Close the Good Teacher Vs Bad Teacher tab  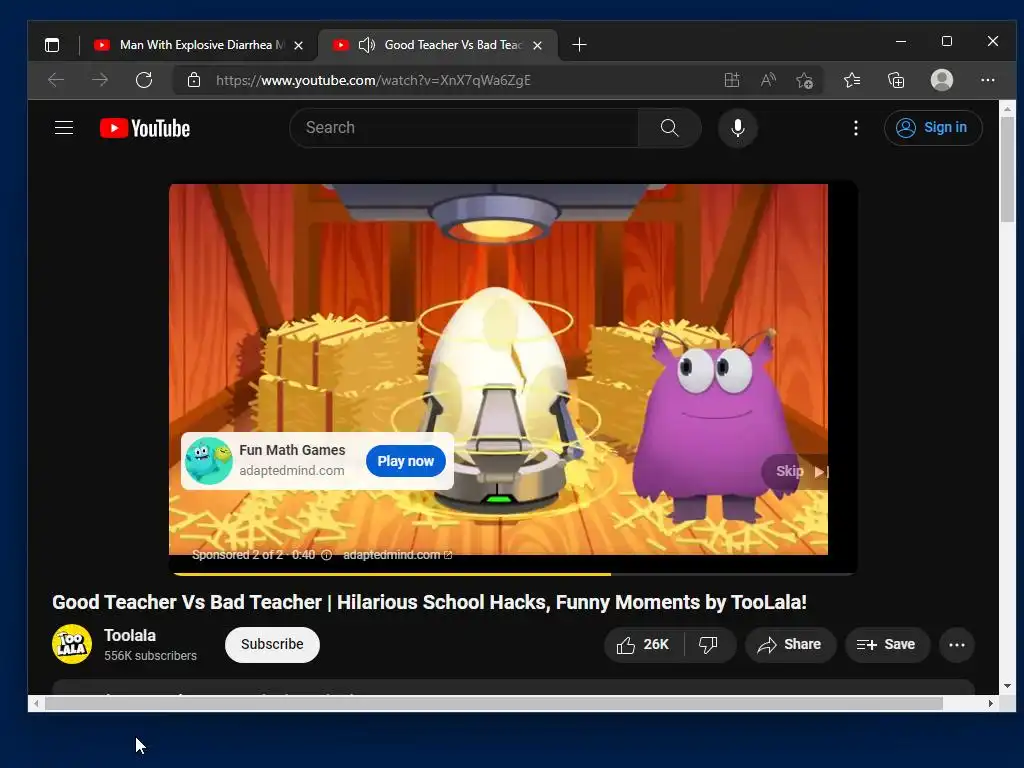click(537, 45)
